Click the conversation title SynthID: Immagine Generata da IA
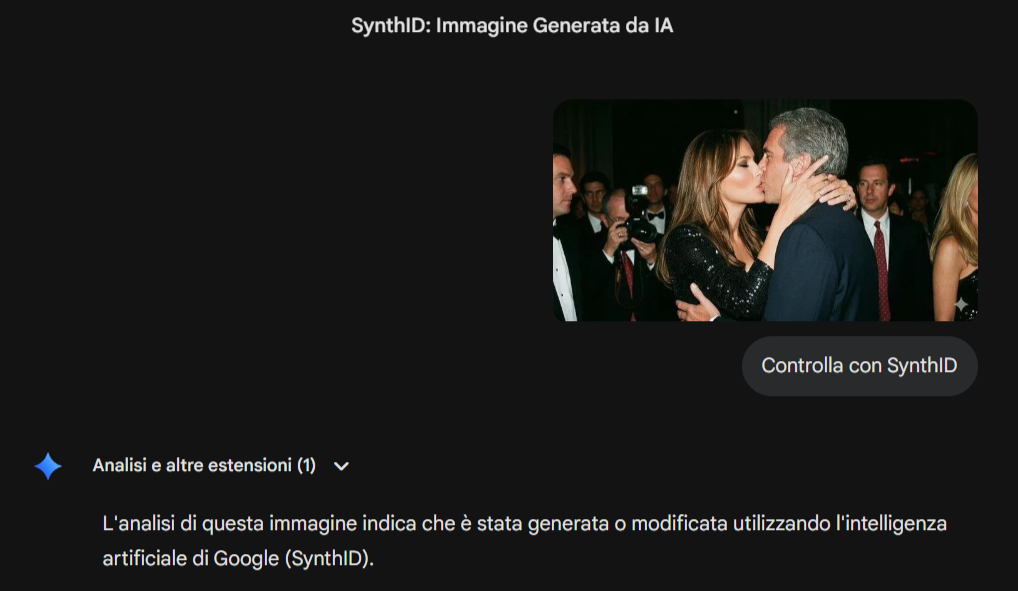 pos(512,26)
